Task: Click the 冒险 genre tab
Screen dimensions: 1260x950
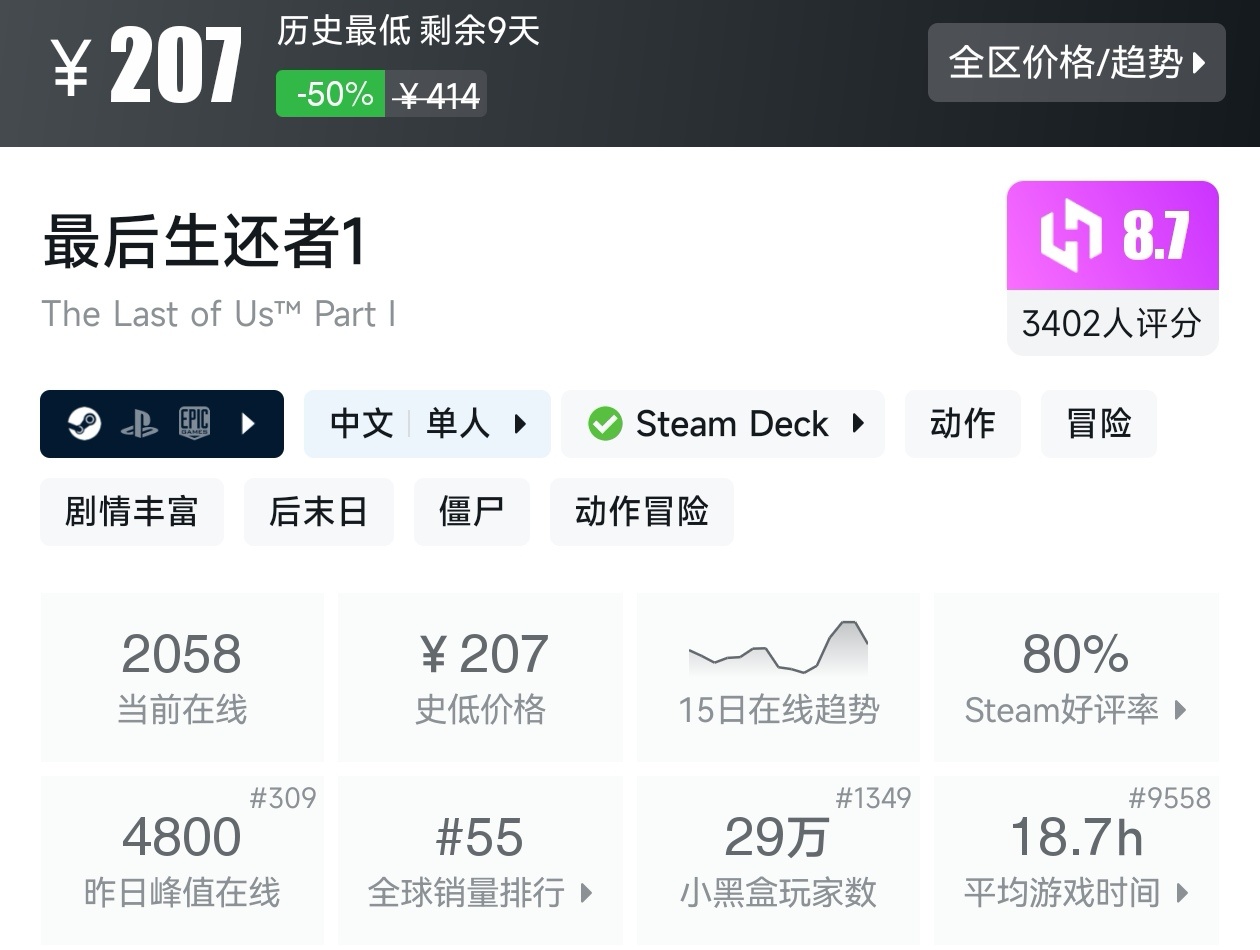Action: 1098,424
